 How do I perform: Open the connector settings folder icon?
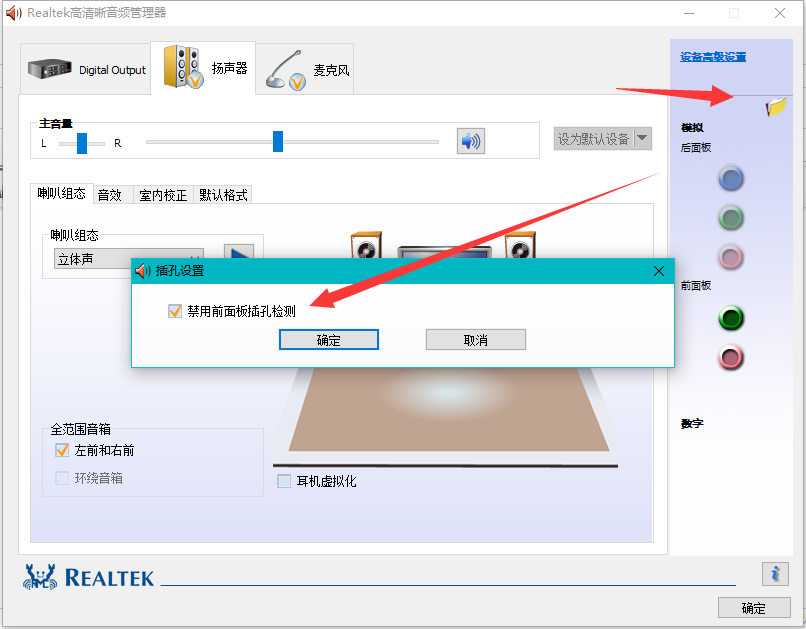click(x=774, y=108)
